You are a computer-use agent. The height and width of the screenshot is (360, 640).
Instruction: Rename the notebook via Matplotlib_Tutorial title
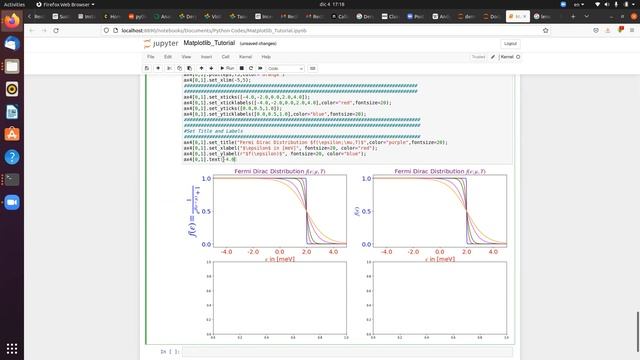click(209, 43)
